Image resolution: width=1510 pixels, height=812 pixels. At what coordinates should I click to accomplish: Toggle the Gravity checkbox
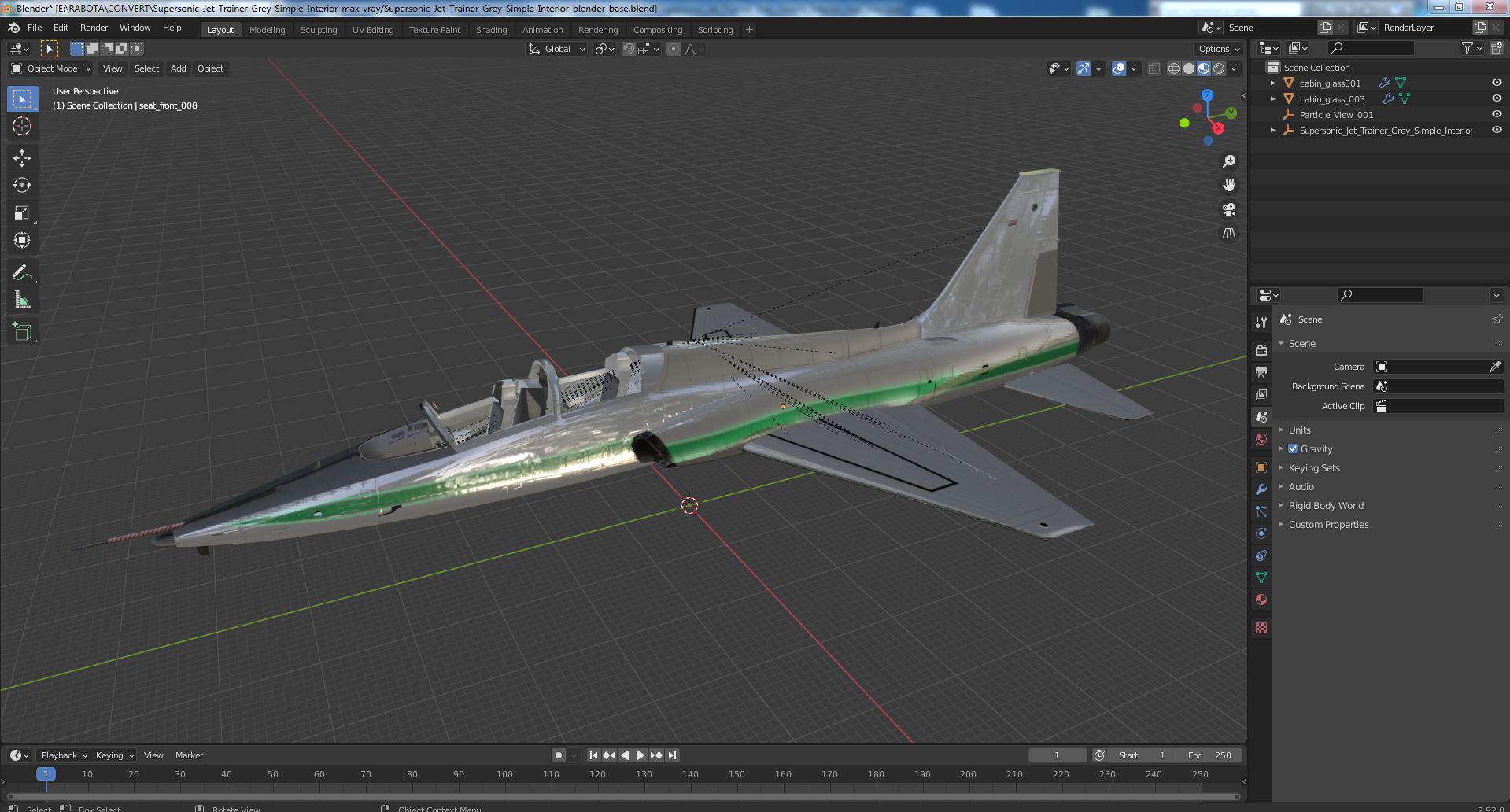coord(1293,448)
